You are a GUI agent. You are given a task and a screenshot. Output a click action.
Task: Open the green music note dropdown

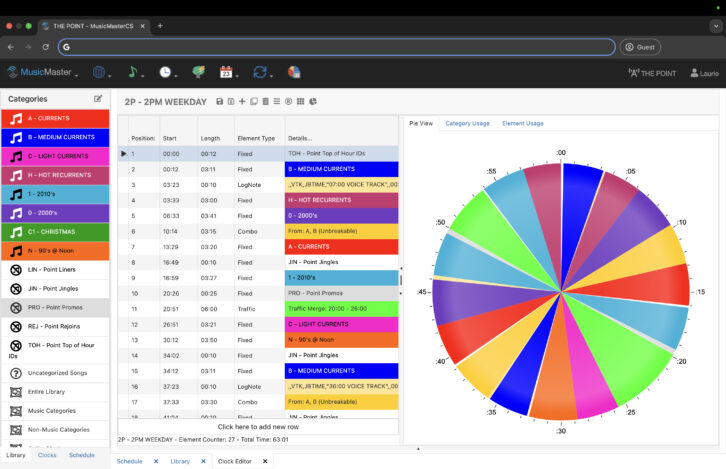135,72
